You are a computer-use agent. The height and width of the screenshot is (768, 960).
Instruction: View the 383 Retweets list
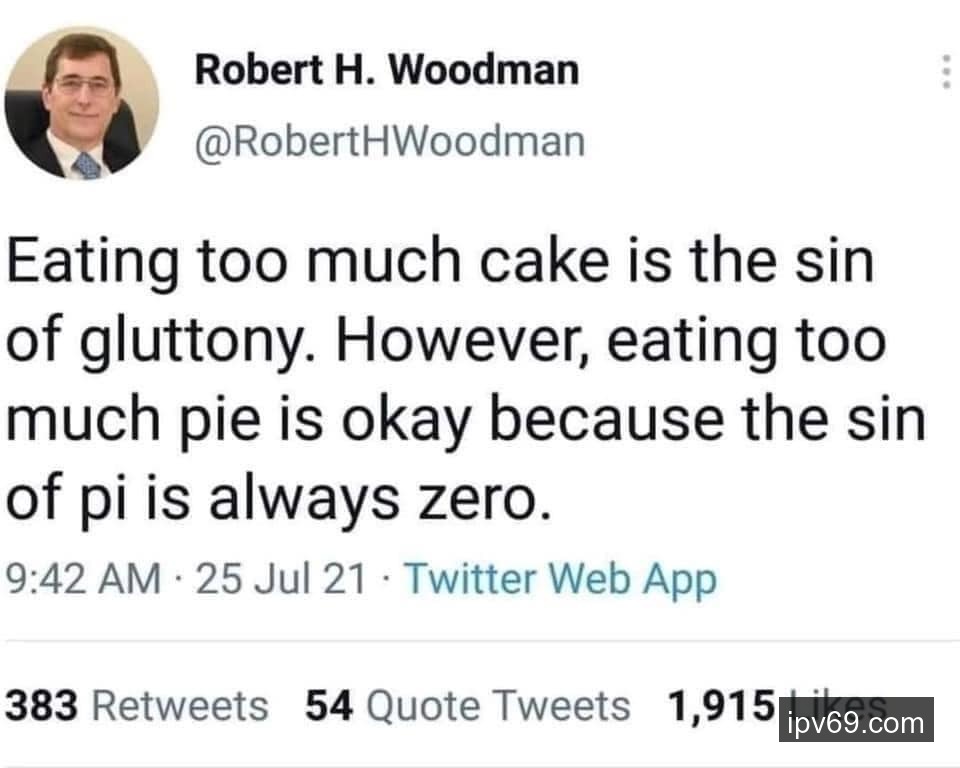pos(137,706)
